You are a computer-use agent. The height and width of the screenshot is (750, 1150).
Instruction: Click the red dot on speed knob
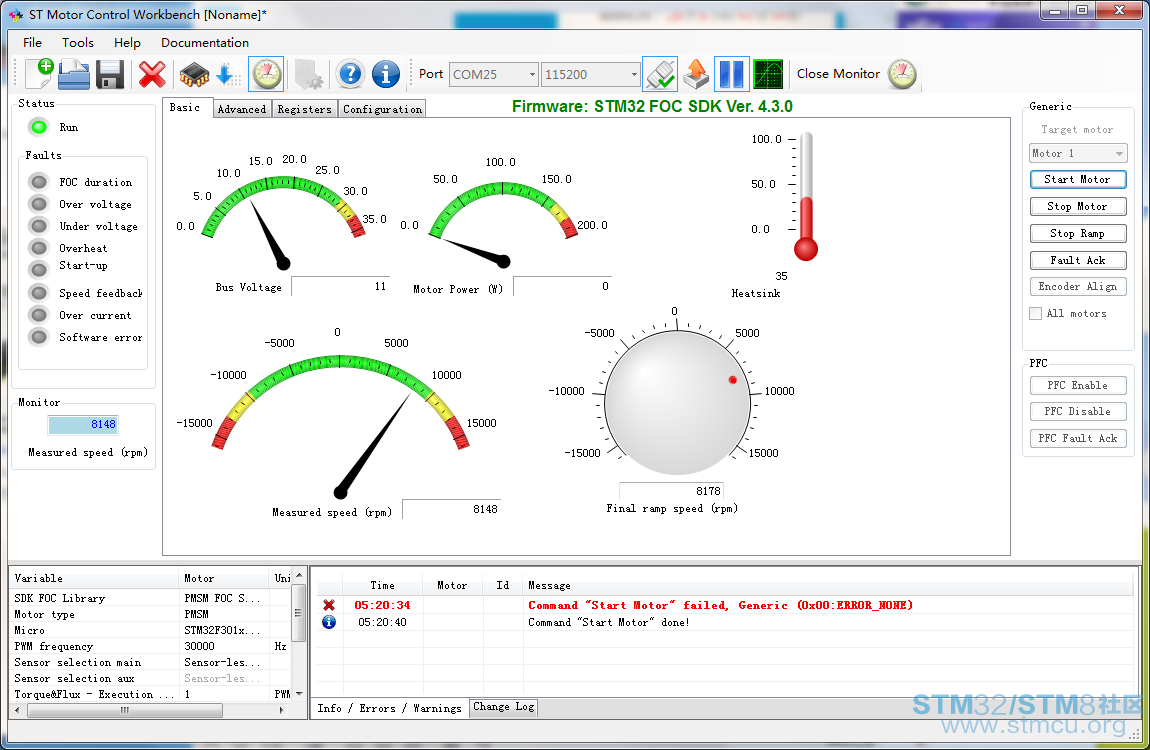tap(732, 380)
